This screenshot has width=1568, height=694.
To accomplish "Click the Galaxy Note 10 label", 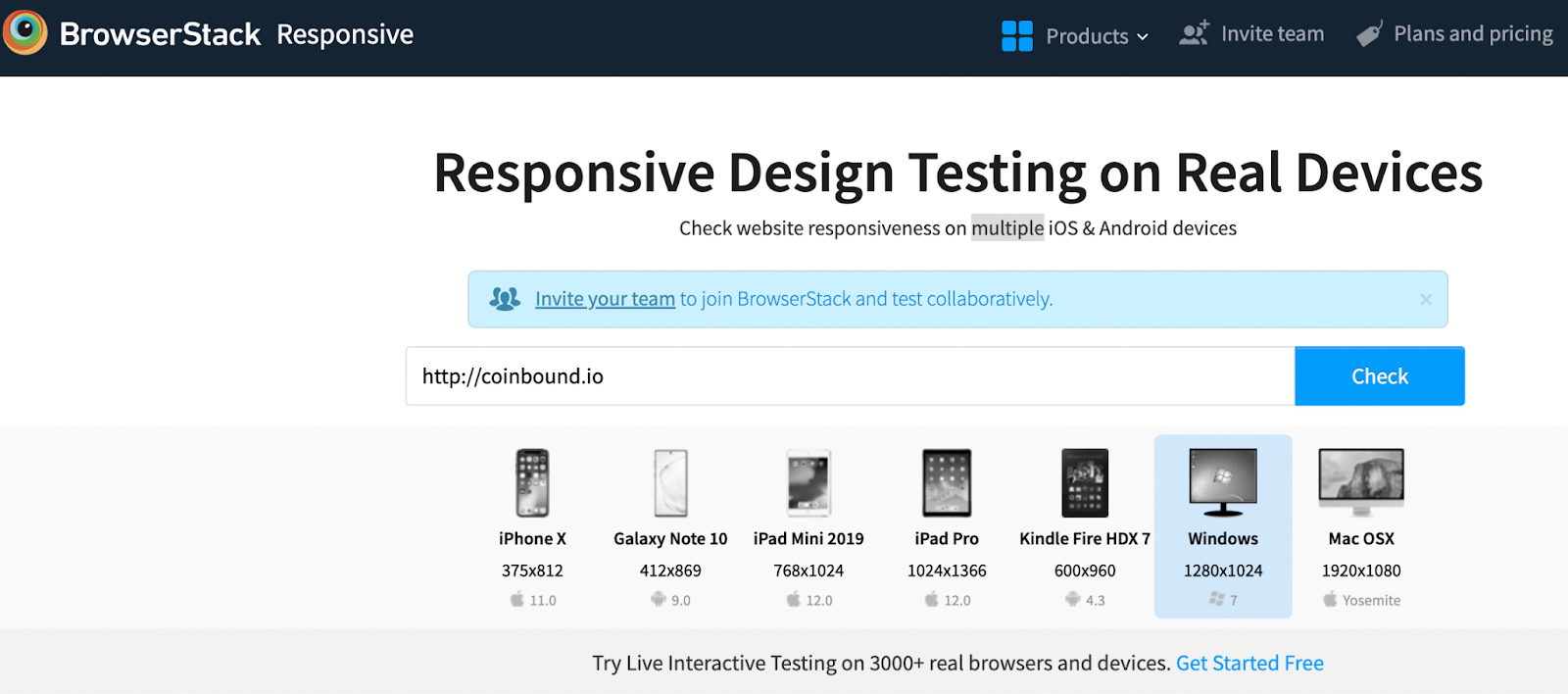I will [x=670, y=539].
